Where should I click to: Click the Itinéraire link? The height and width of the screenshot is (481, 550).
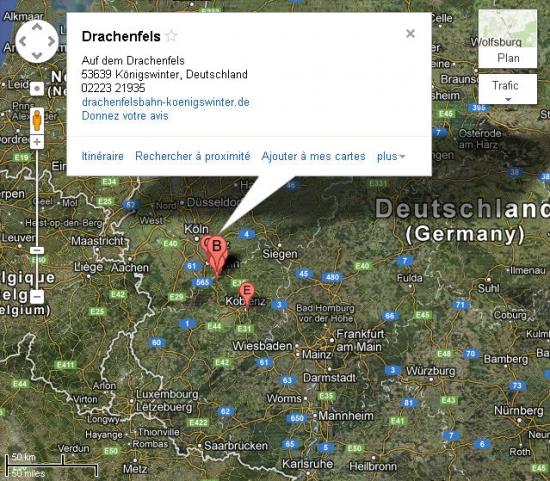tap(102, 156)
